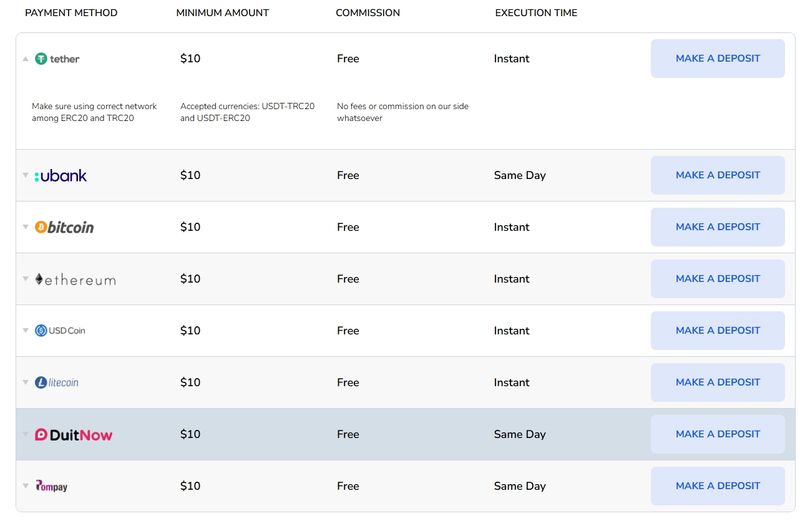800x524 pixels.
Task: Click 'No fees or commission on our side' note
Action: 403,112
